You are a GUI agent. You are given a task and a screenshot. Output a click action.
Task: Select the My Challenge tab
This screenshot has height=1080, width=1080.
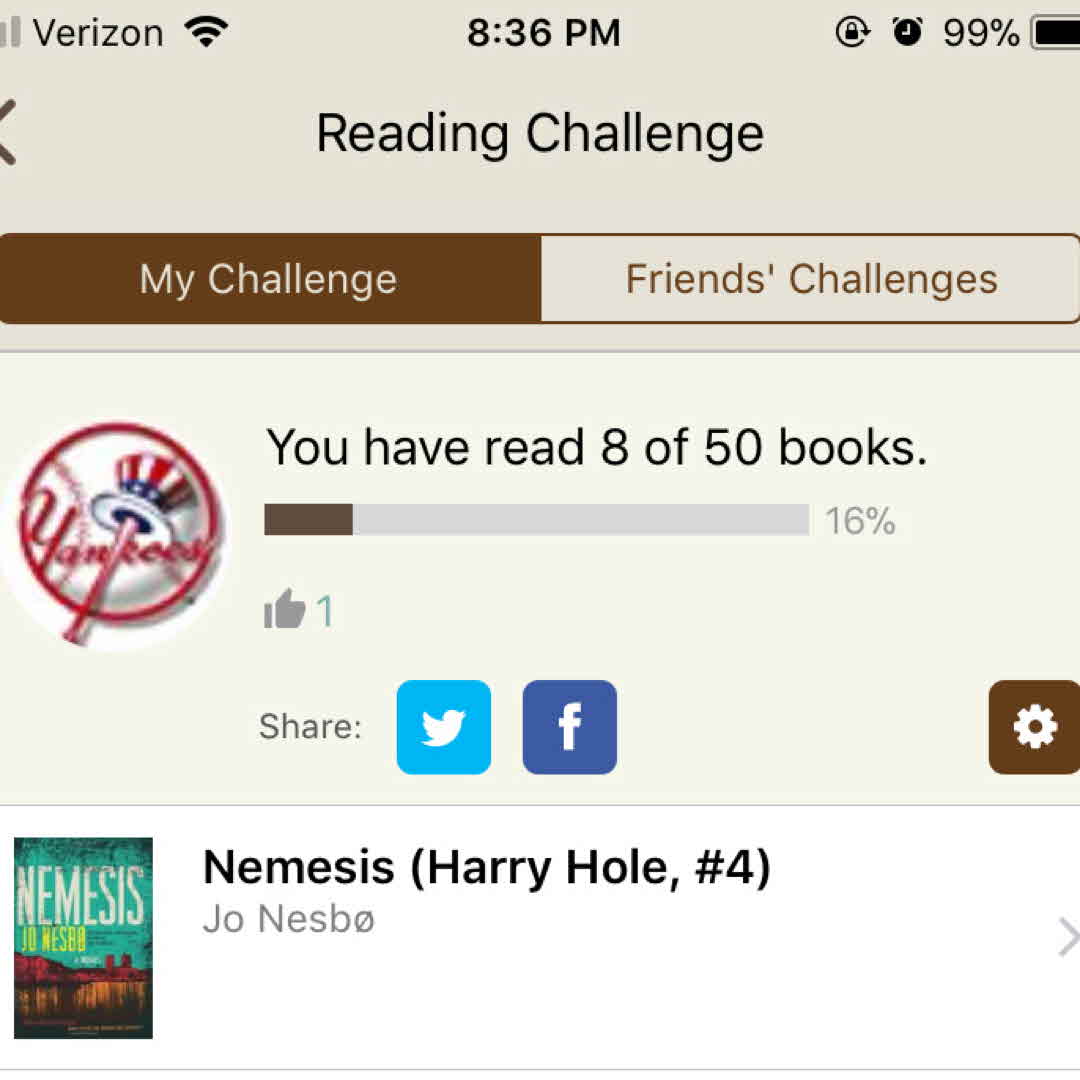[x=269, y=279]
